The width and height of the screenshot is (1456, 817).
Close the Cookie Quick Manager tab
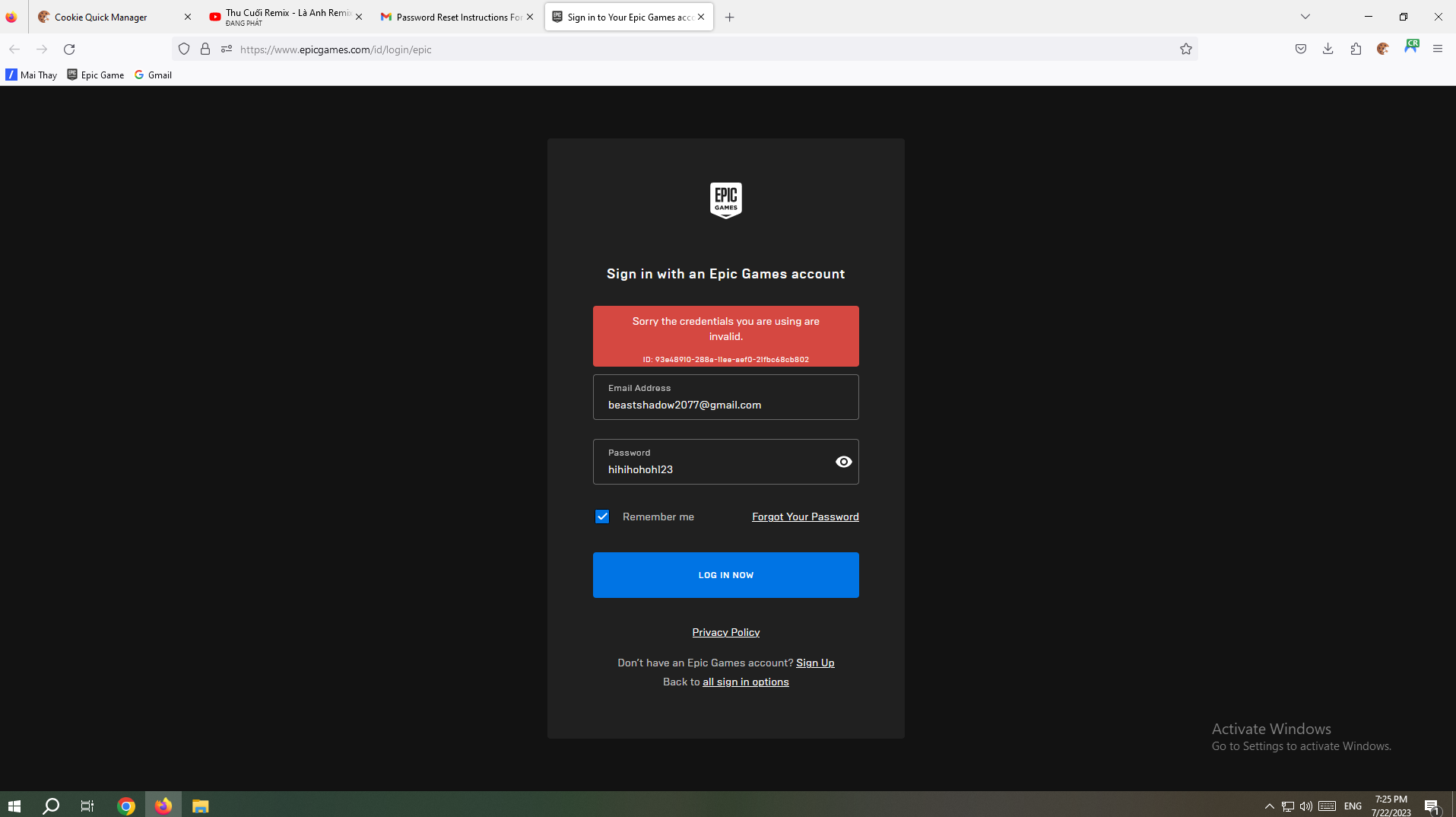click(188, 17)
